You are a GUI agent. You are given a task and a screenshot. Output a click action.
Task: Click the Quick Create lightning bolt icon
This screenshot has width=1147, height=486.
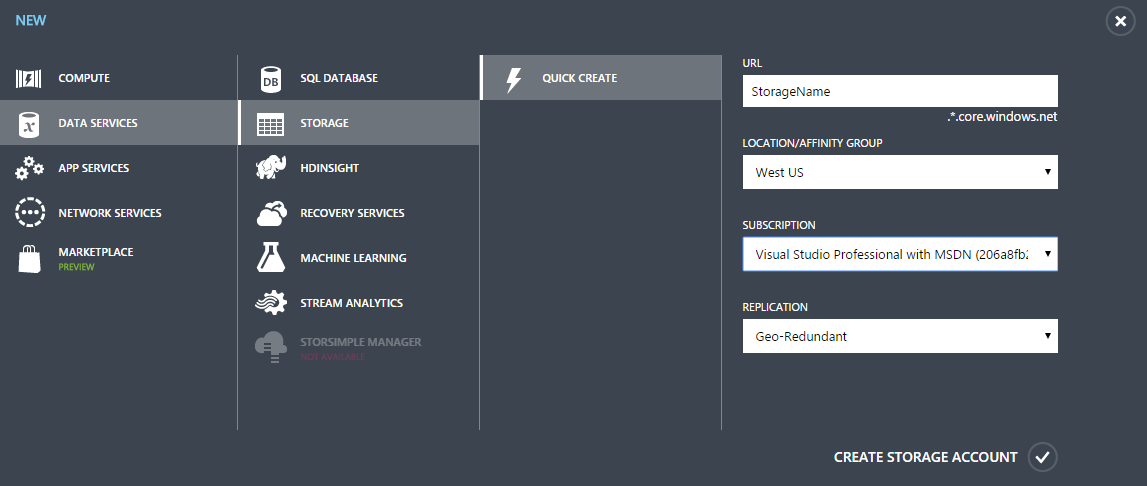[x=514, y=78]
